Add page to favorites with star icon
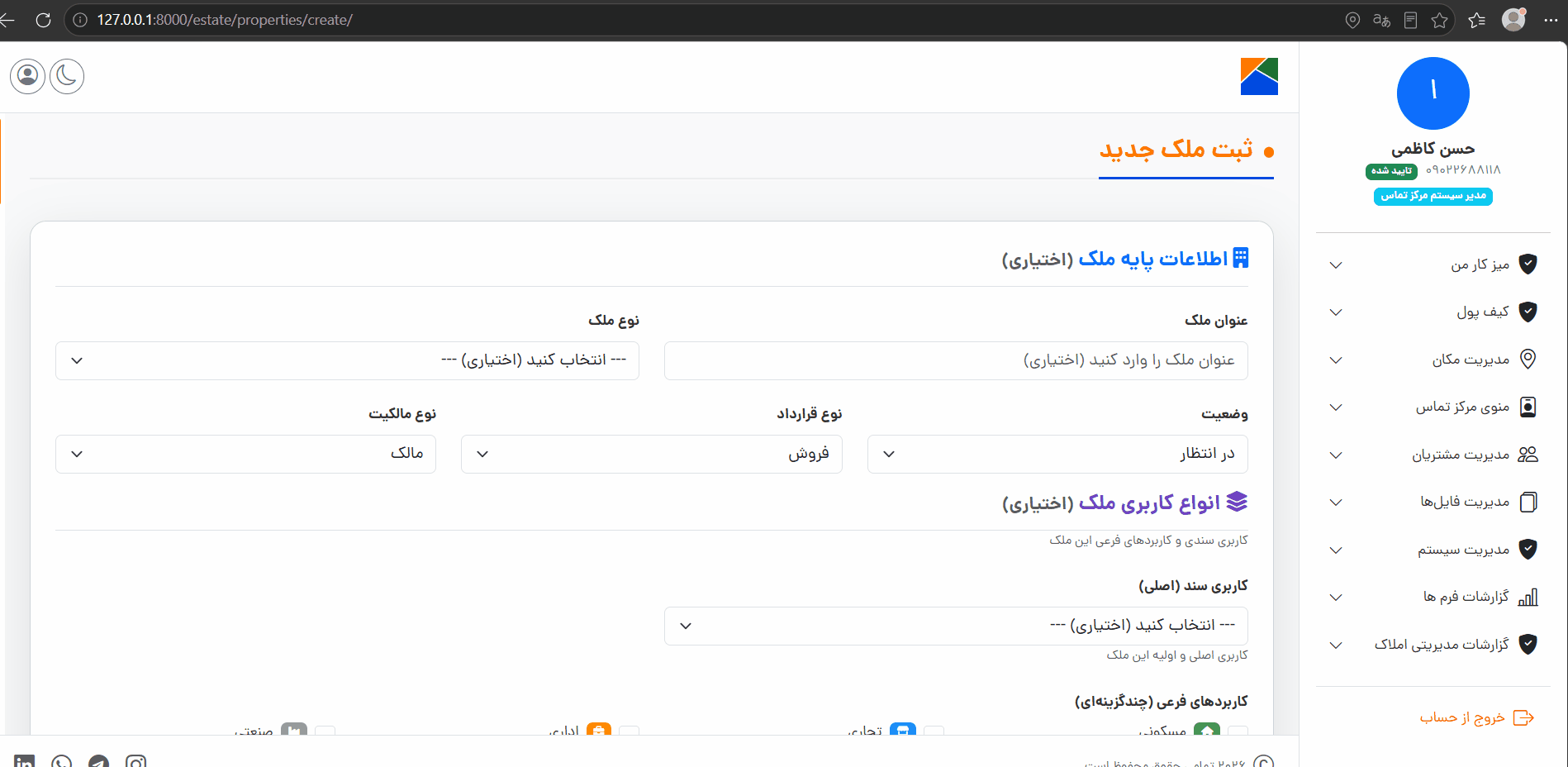This screenshot has width=1568, height=767. (1439, 20)
